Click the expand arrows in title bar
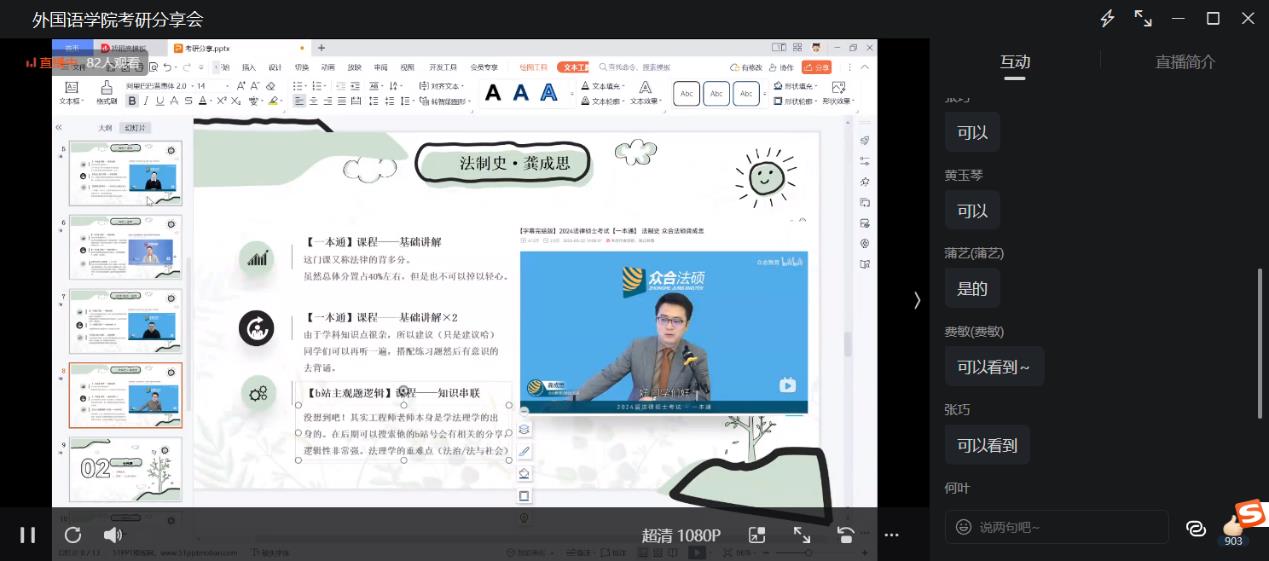Screen dimensions: 1269x561 pos(1143,18)
